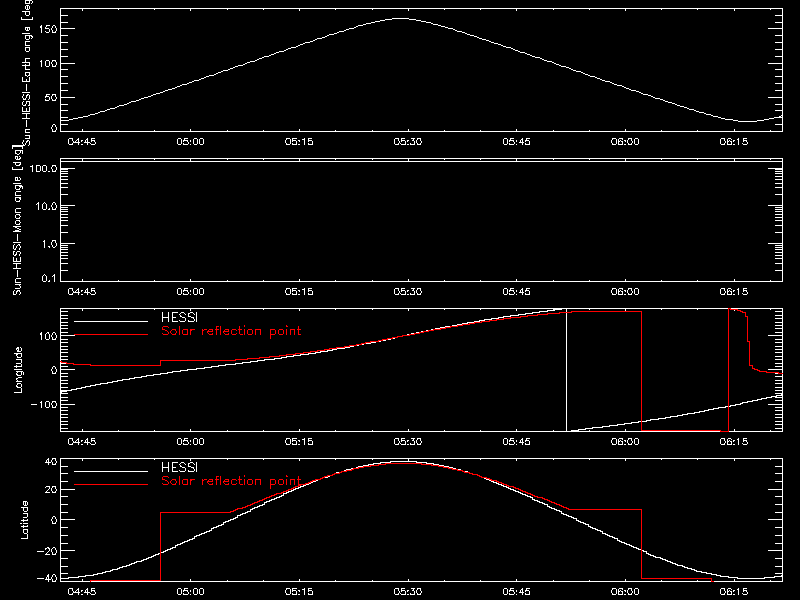Screen dimensions: 800x600
Task: Click the 50 tick label on Earth angle plot
Action: [51, 97]
